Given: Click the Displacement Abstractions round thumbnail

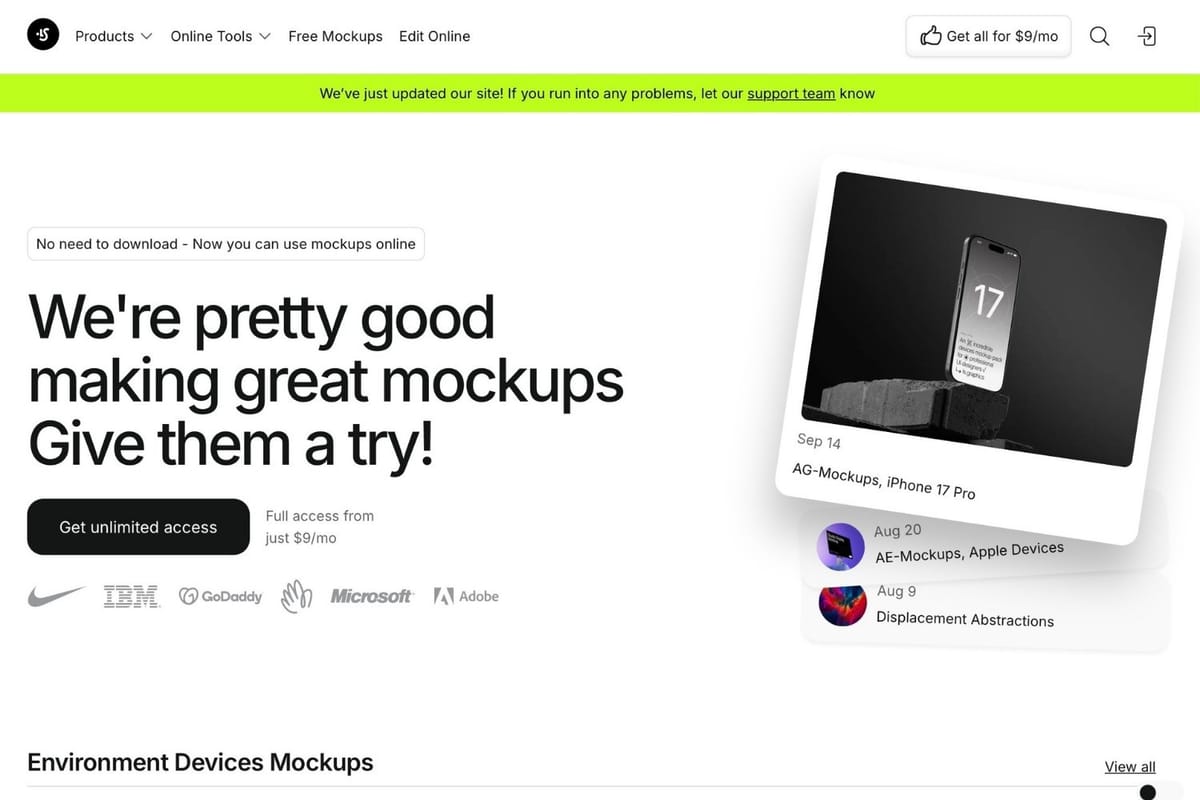Looking at the screenshot, I should [x=842, y=604].
